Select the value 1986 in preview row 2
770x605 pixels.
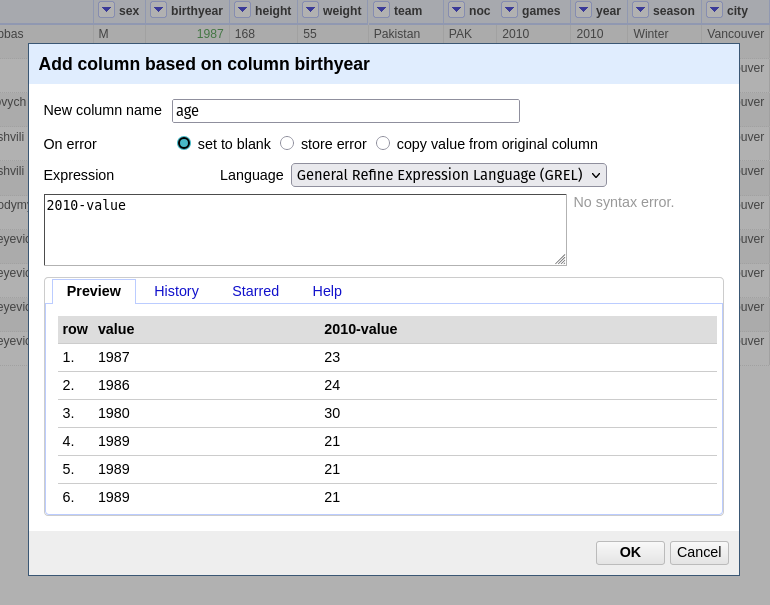pyautogui.click(x=113, y=385)
